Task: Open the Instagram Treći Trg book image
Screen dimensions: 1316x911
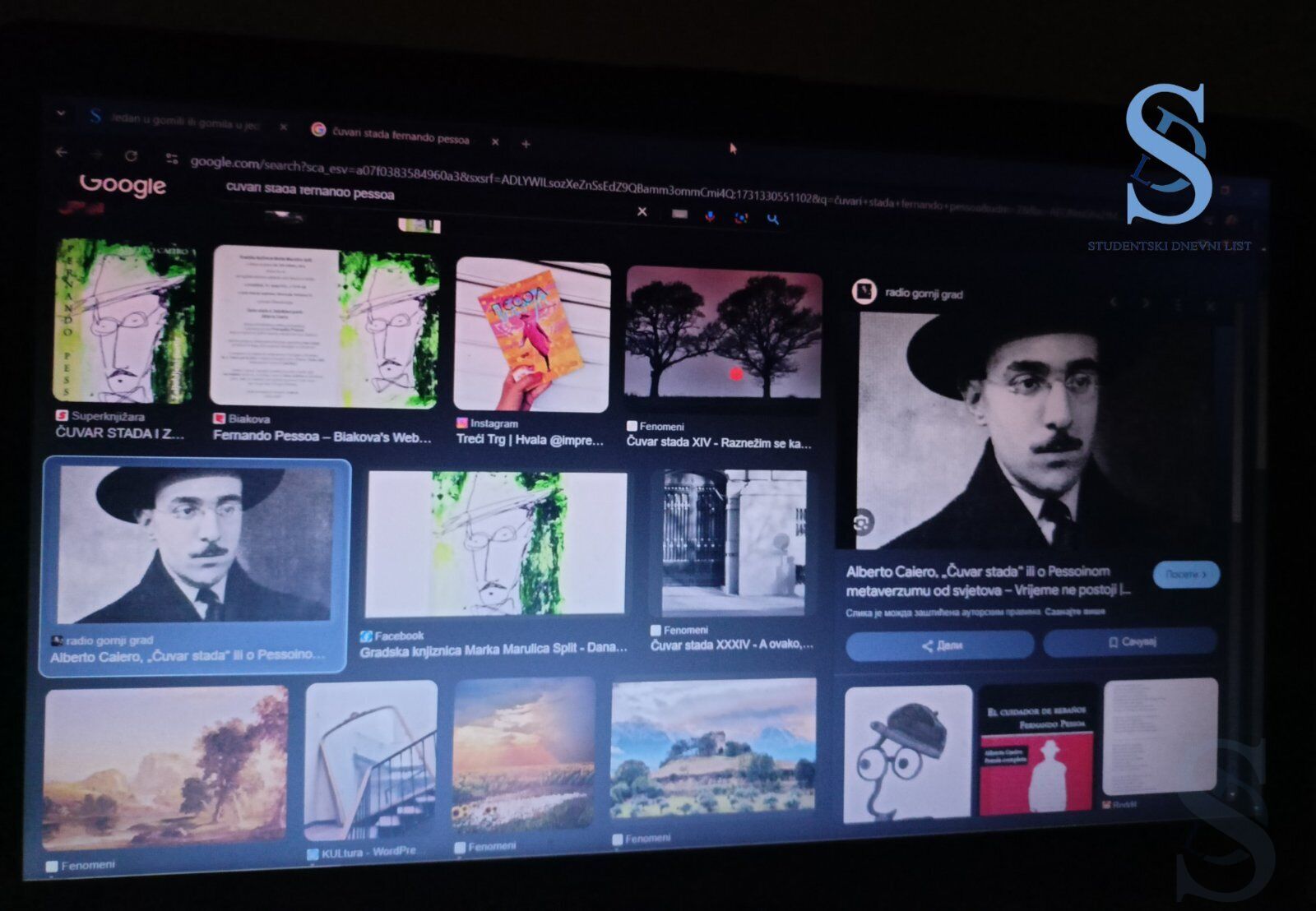Action: (532, 335)
